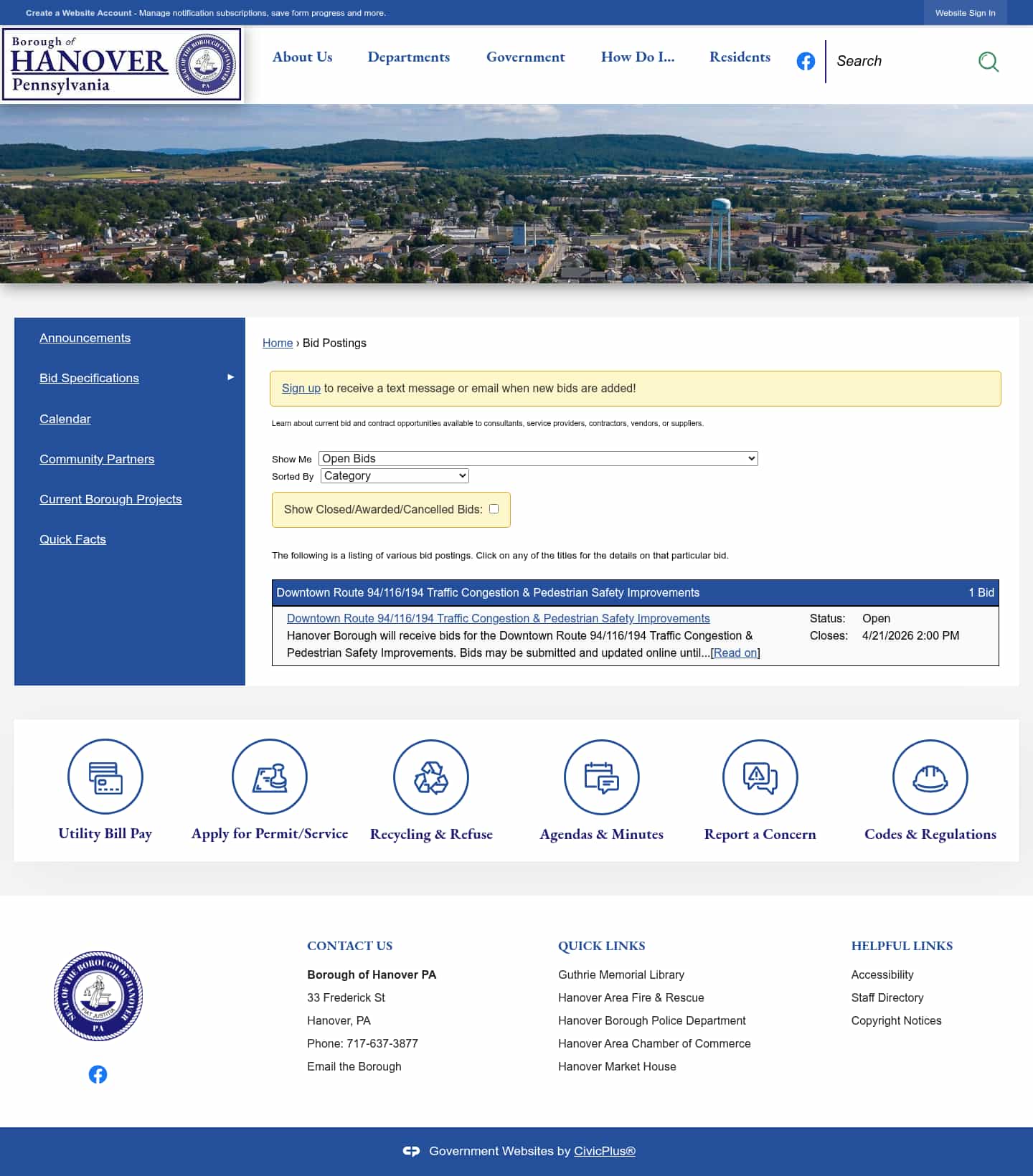Click the Create a Website Account link
This screenshot has width=1033, height=1176.
79,13
